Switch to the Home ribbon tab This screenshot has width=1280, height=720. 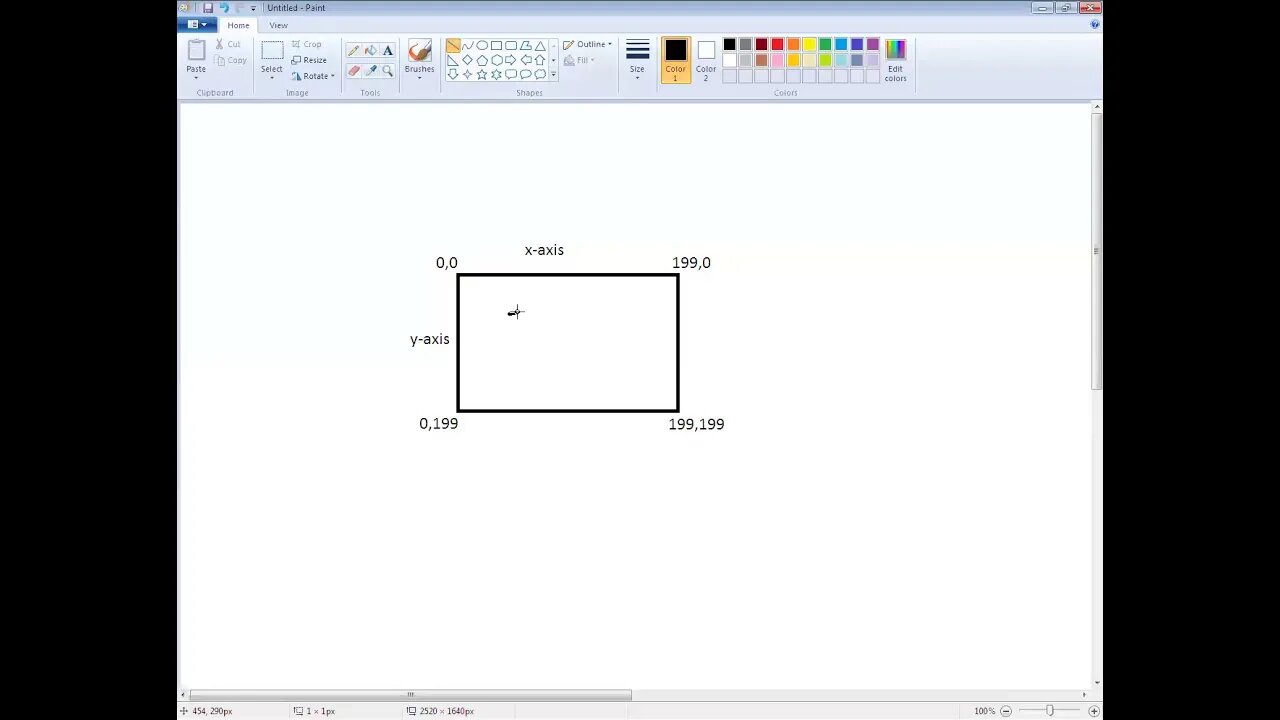tap(238, 25)
